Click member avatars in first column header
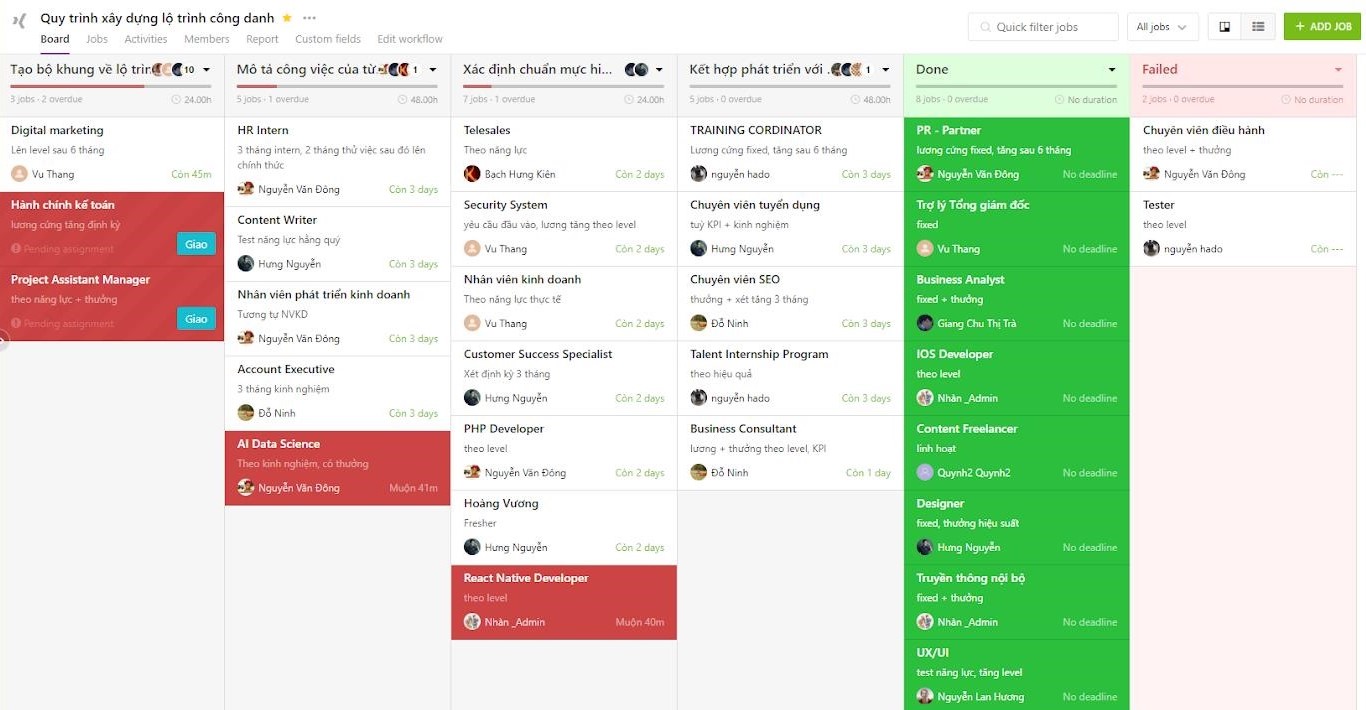1366x710 pixels. coord(173,70)
